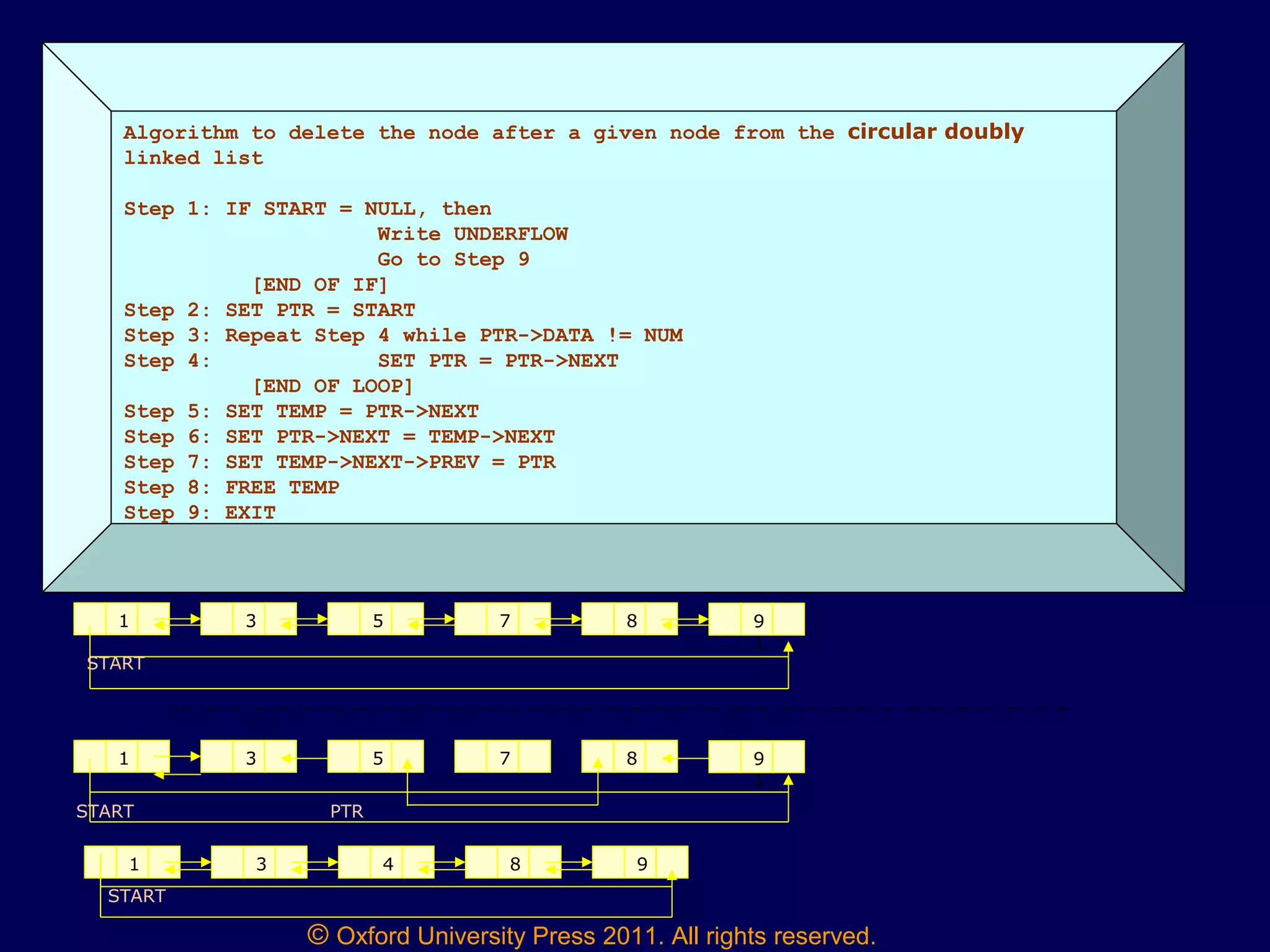1270x952 pixels.
Task: Click node 7 in the top list
Action: [x=504, y=620]
